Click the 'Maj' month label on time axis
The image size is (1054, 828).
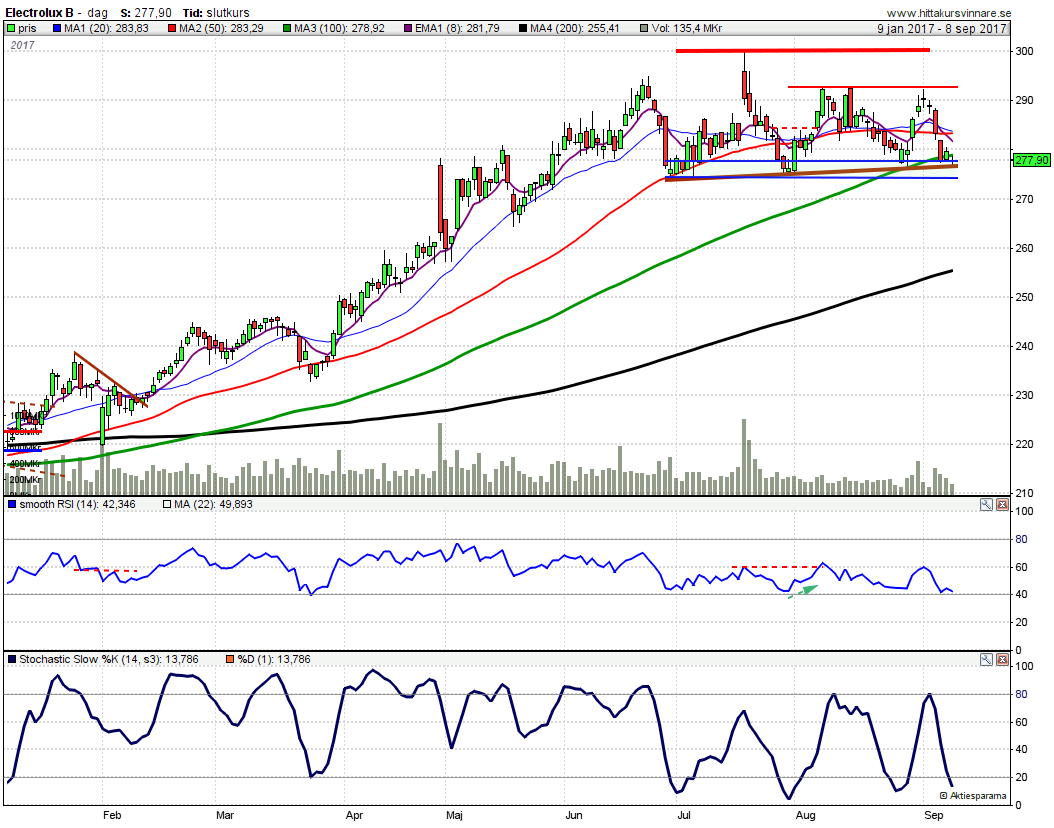pyautogui.click(x=454, y=815)
